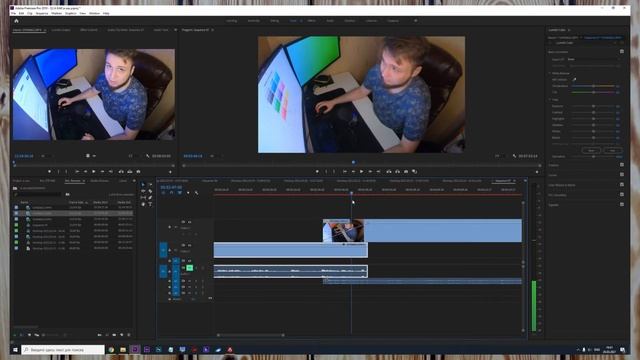Collapse the Tone section

click(549, 99)
